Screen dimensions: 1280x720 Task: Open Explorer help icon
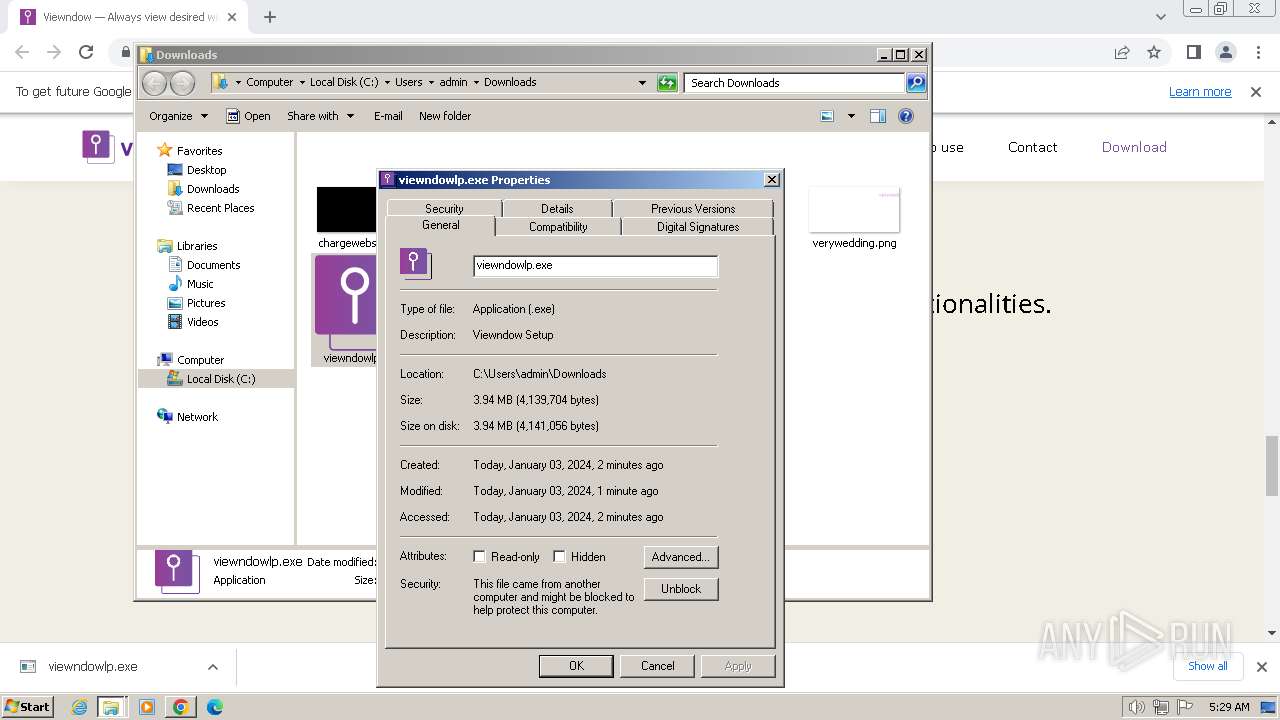(906, 116)
